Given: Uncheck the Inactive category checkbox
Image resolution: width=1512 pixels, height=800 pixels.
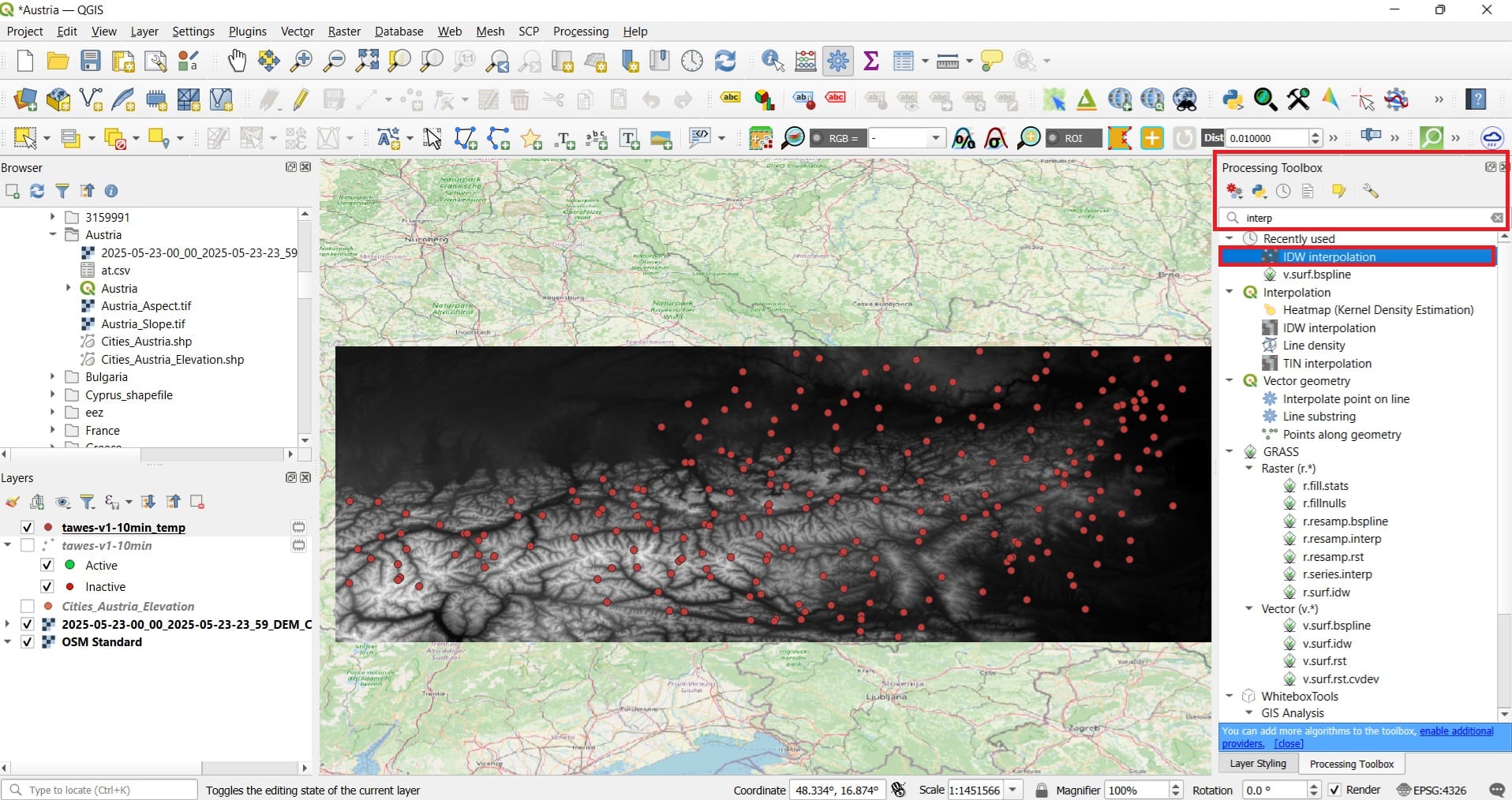Looking at the screenshot, I should click(x=47, y=586).
